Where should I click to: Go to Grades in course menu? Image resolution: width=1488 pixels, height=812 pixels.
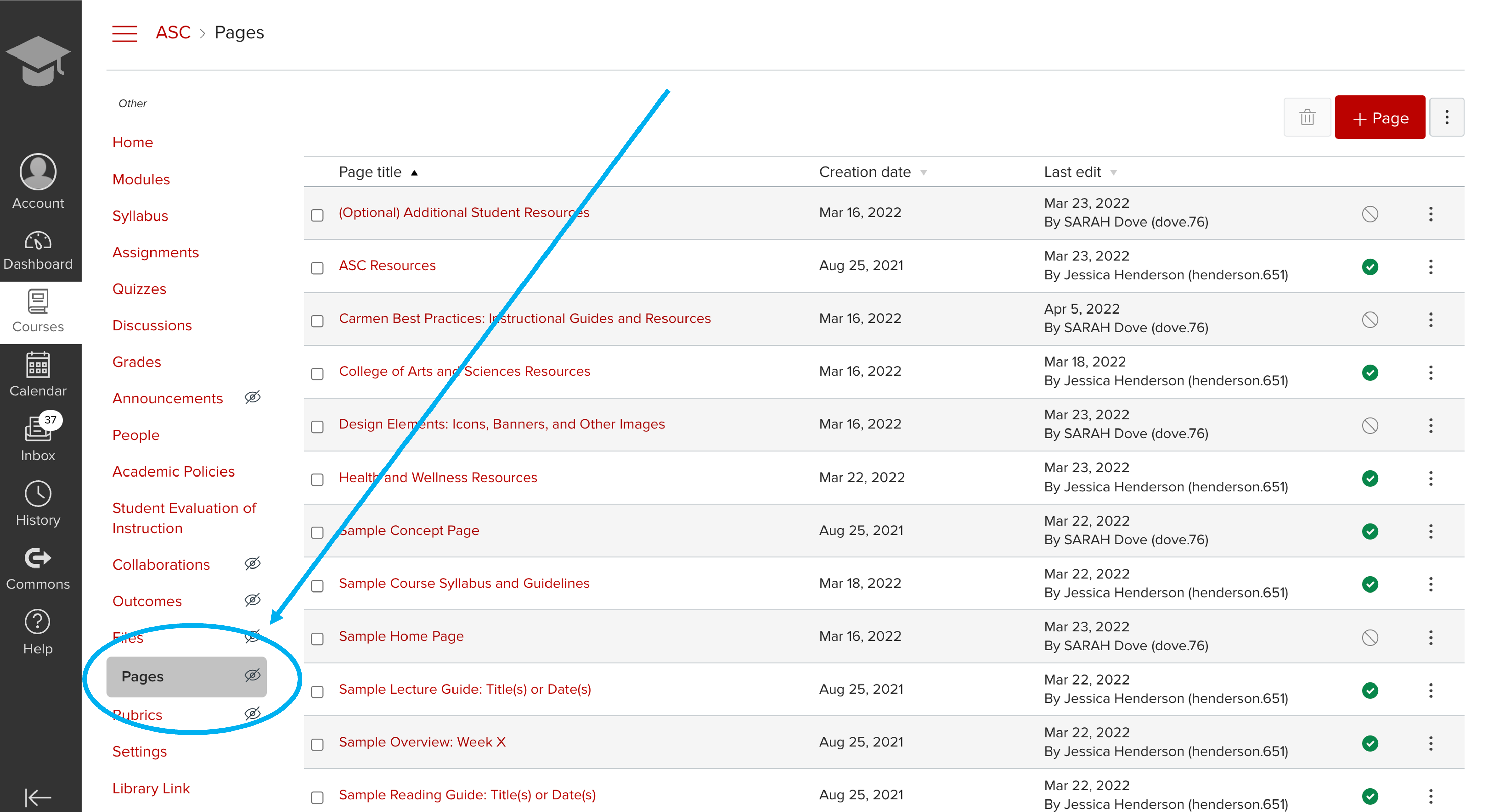[x=136, y=362]
